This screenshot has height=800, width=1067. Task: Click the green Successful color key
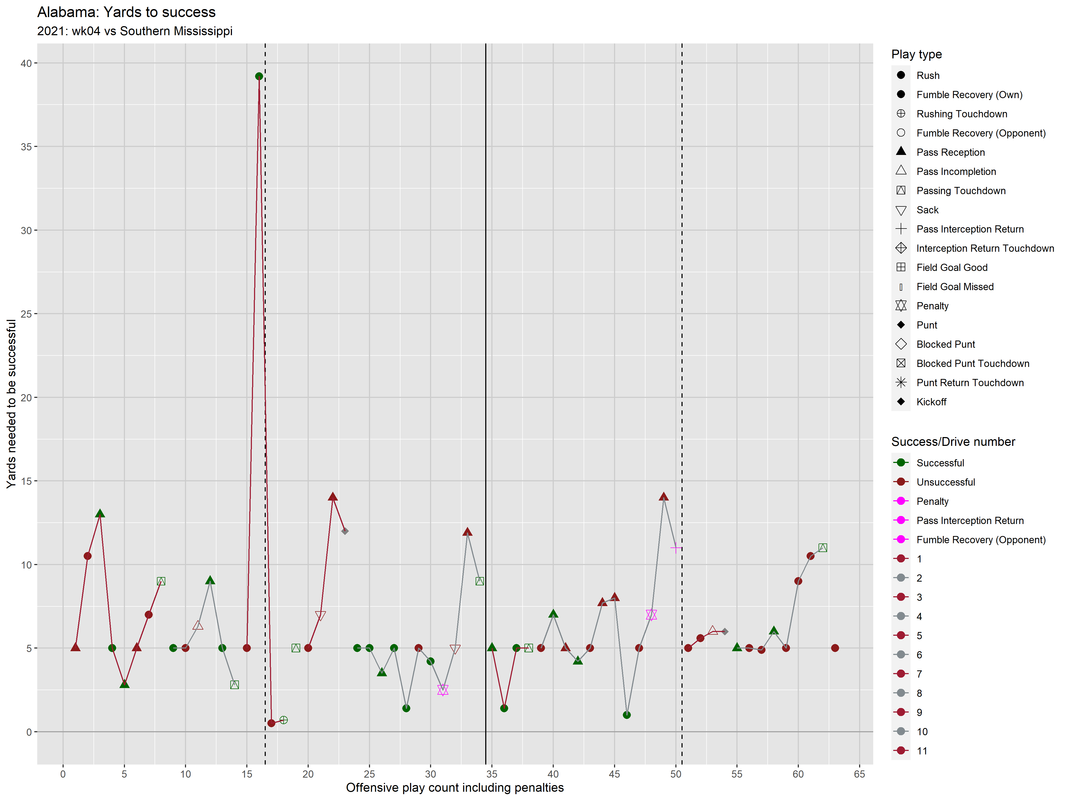[x=901, y=463]
